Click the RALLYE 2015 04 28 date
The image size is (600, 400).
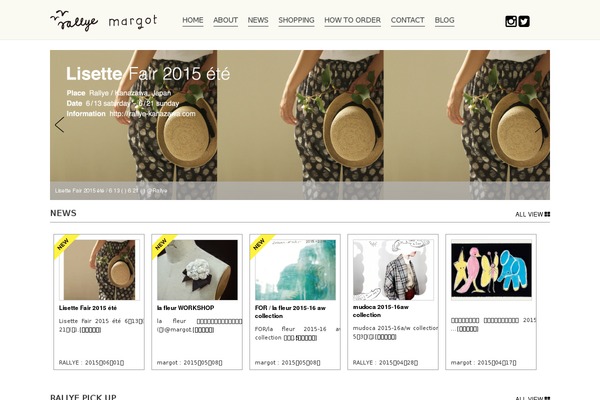[385, 362]
